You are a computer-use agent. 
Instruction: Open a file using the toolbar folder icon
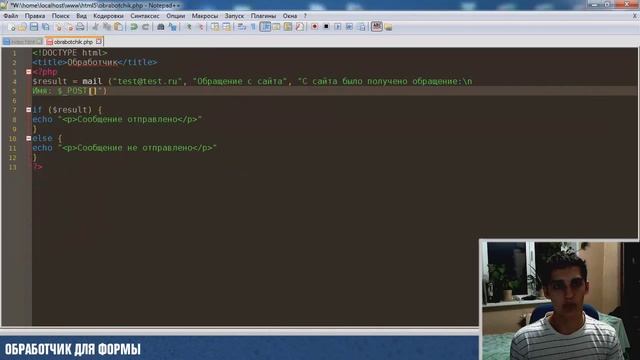(x=22, y=27)
